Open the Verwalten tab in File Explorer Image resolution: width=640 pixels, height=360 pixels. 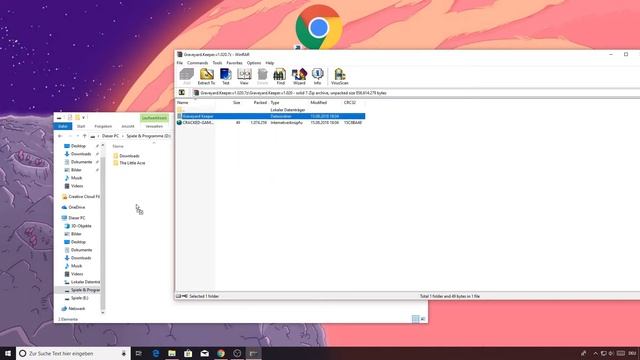154,126
